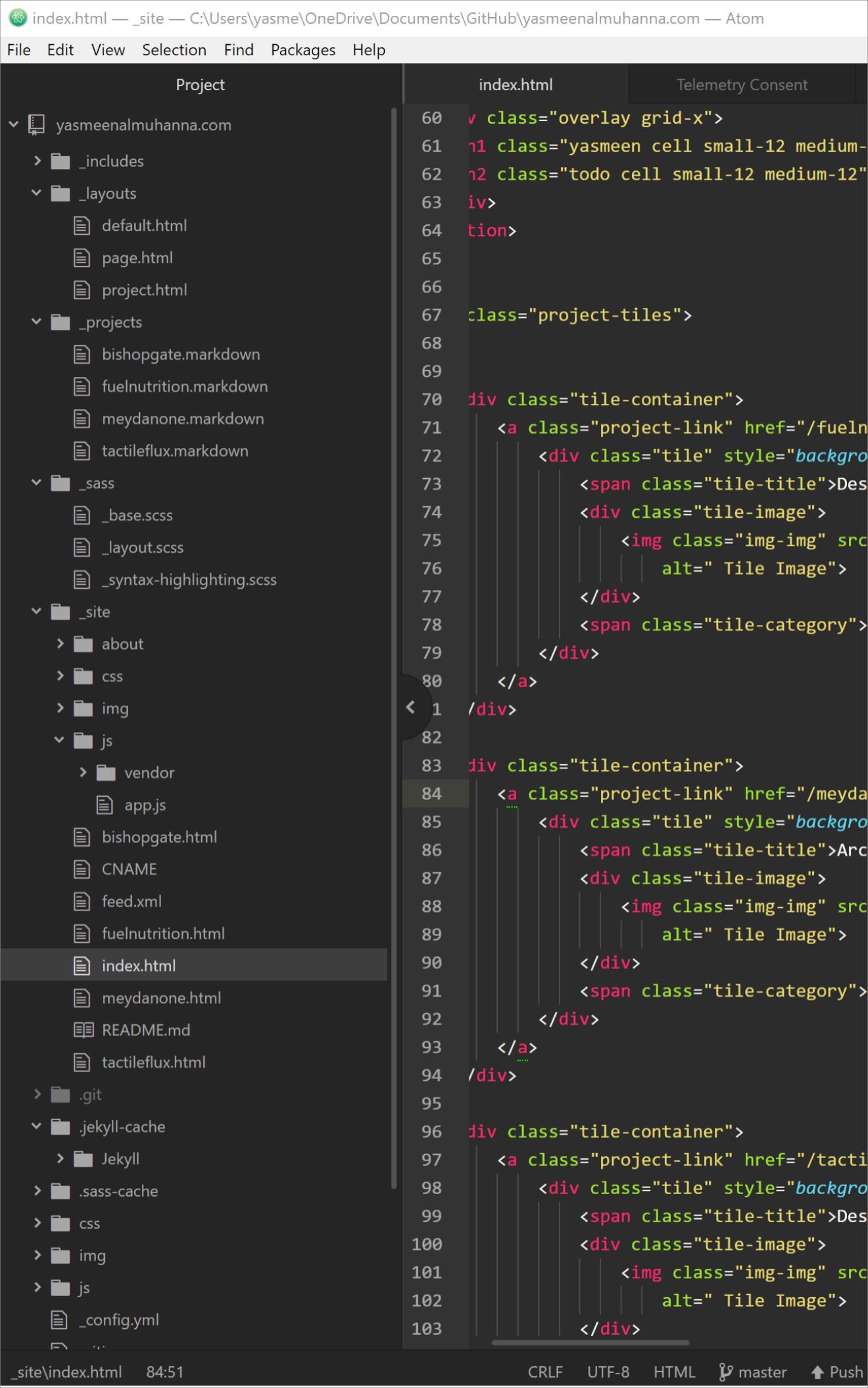Image resolution: width=868 pixels, height=1388 pixels.
Task: Click the file icon beside app.js
Action: (x=105, y=805)
